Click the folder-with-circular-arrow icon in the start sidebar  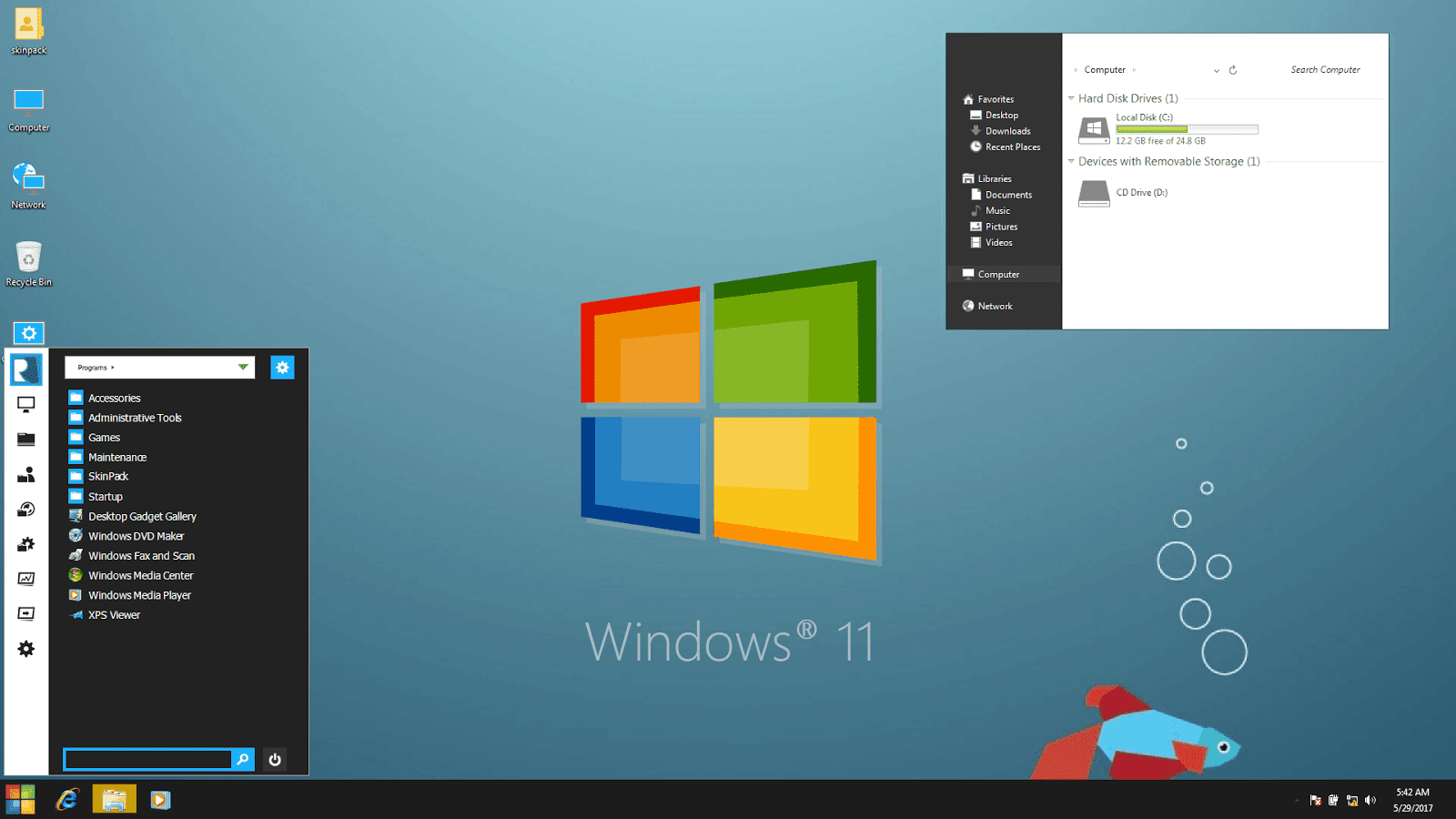26,510
